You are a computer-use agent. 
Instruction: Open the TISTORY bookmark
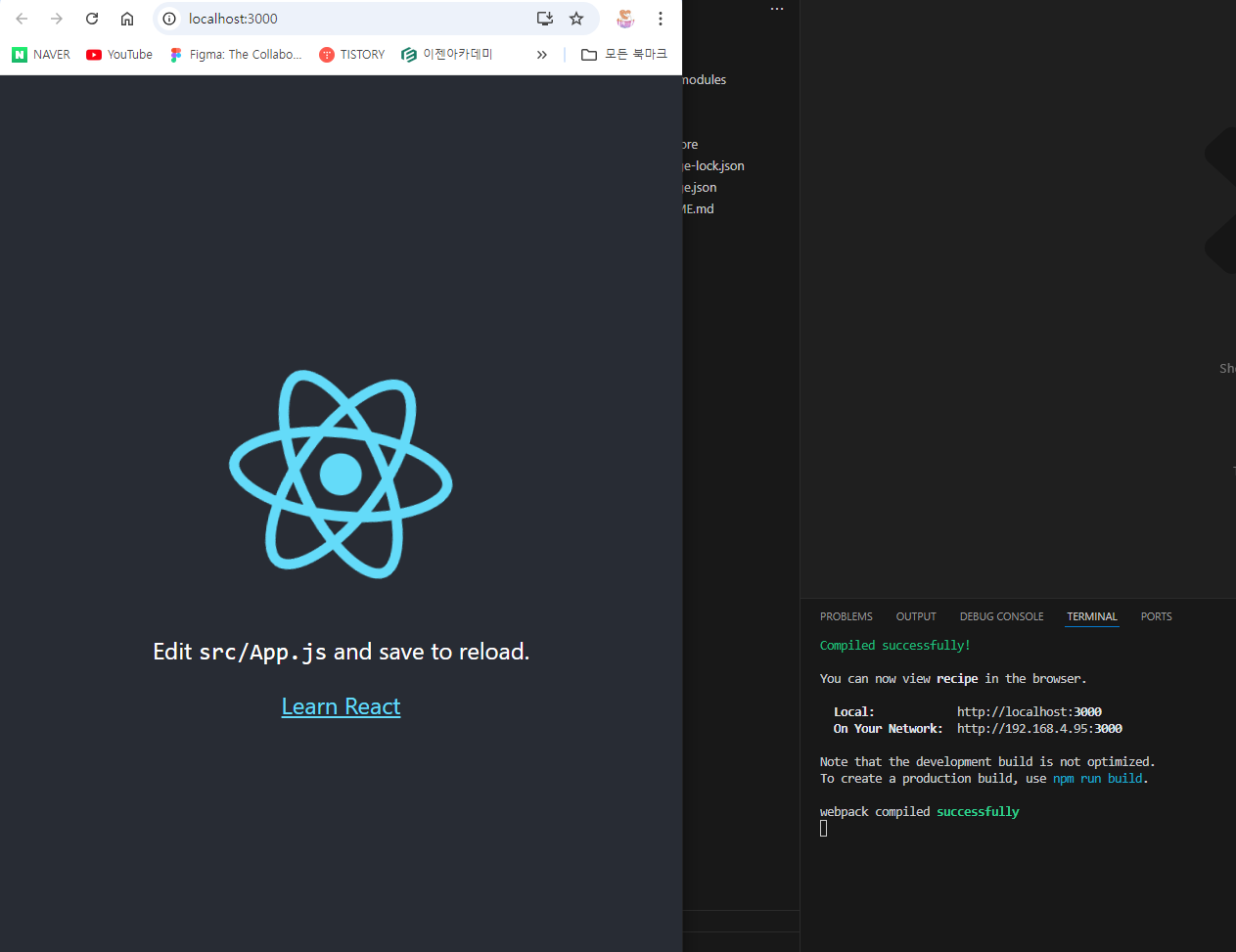(352, 55)
